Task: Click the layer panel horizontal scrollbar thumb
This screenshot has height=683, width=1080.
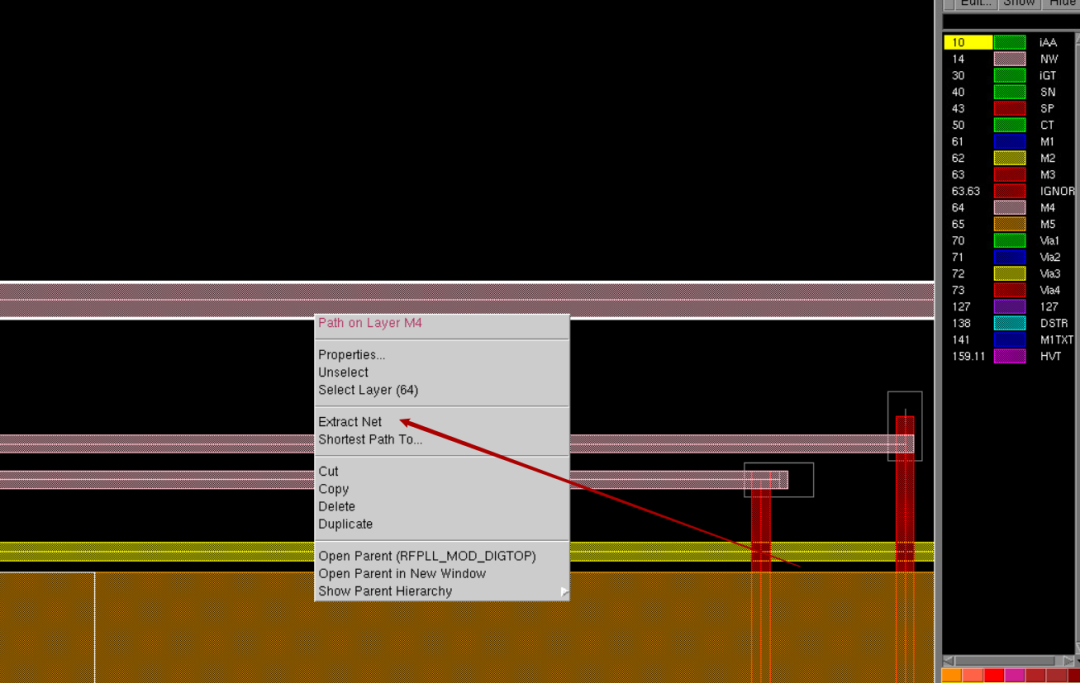Action: (1005, 661)
